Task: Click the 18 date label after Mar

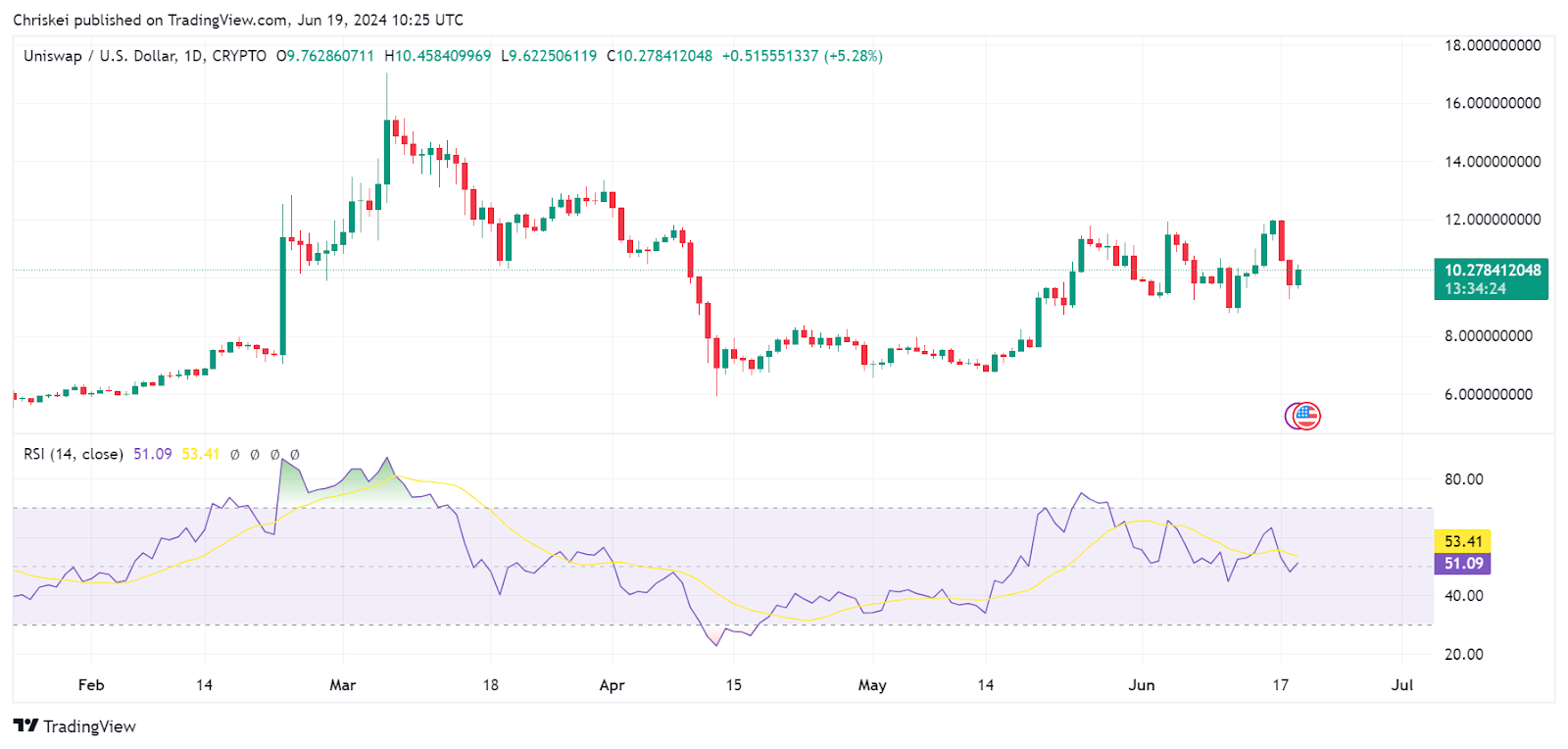Action: 490,685
